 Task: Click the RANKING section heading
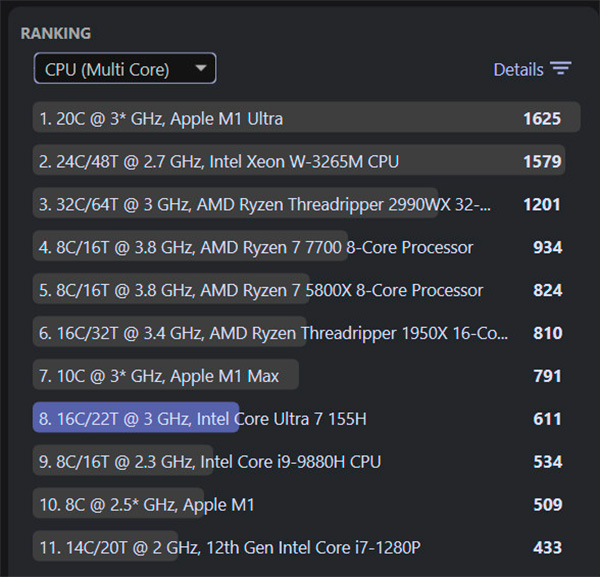(56, 33)
